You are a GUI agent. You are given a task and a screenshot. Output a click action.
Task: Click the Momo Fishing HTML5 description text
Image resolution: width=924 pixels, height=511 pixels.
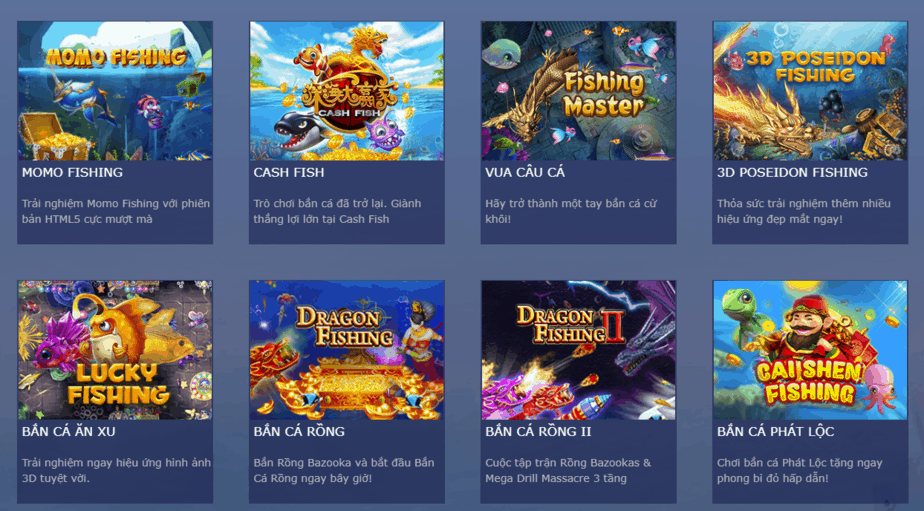point(116,211)
